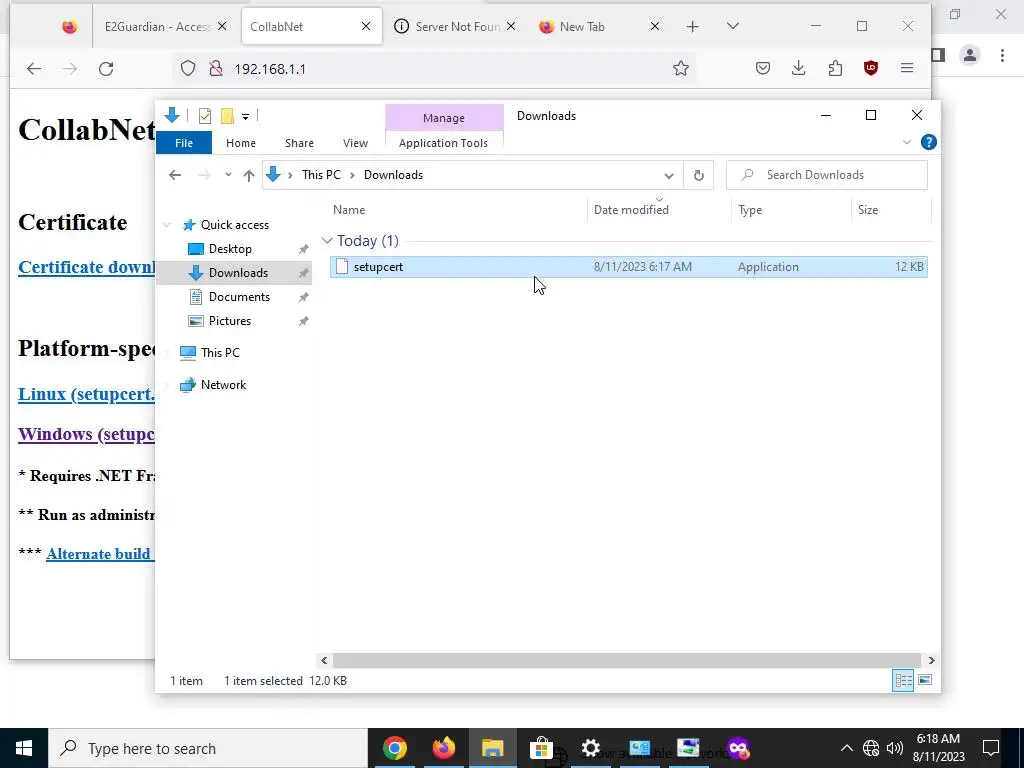
Task: Launch Chrome from the taskbar
Action: (x=394, y=748)
